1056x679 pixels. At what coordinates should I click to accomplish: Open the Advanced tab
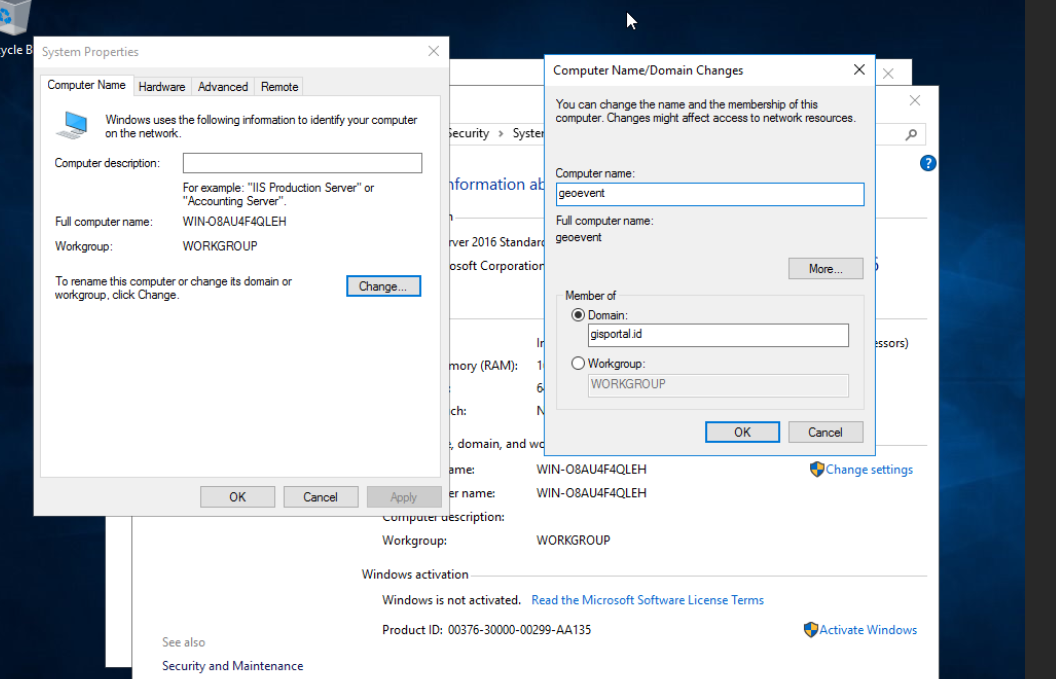223,86
